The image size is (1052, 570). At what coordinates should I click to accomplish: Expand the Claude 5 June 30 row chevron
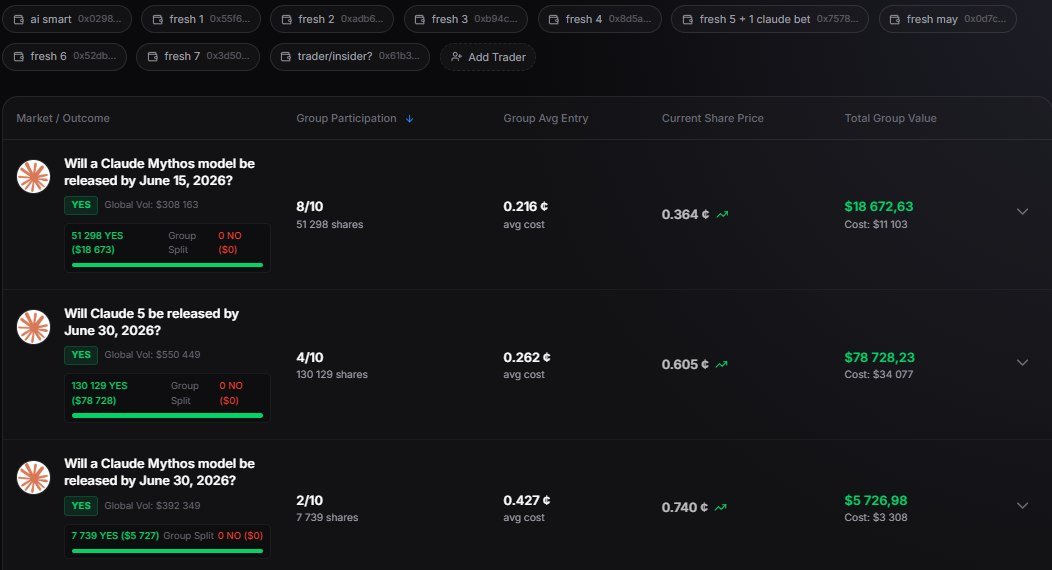click(x=1022, y=362)
